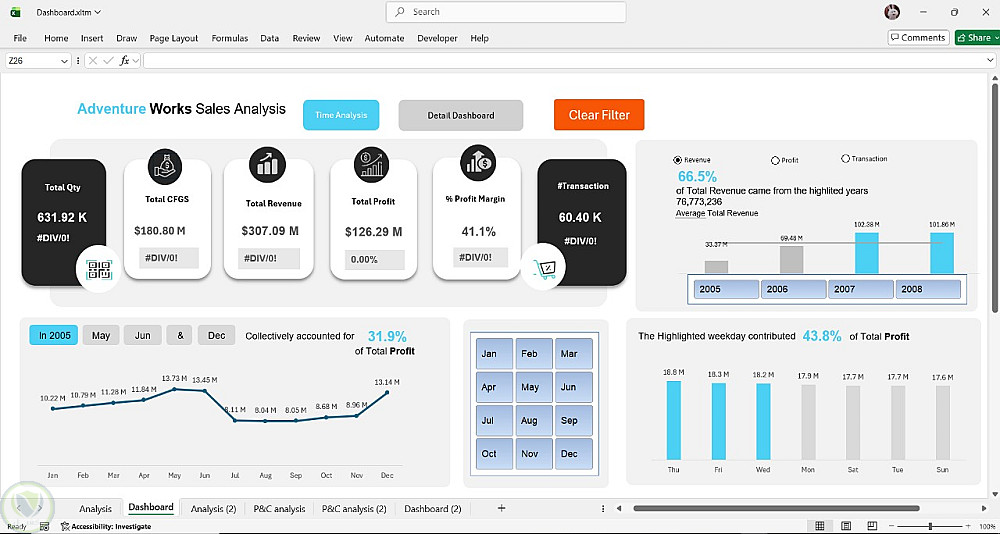Open the Formulas ribbon tab
The height and width of the screenshot is (534, 1000).
click(x=230, y=38)
